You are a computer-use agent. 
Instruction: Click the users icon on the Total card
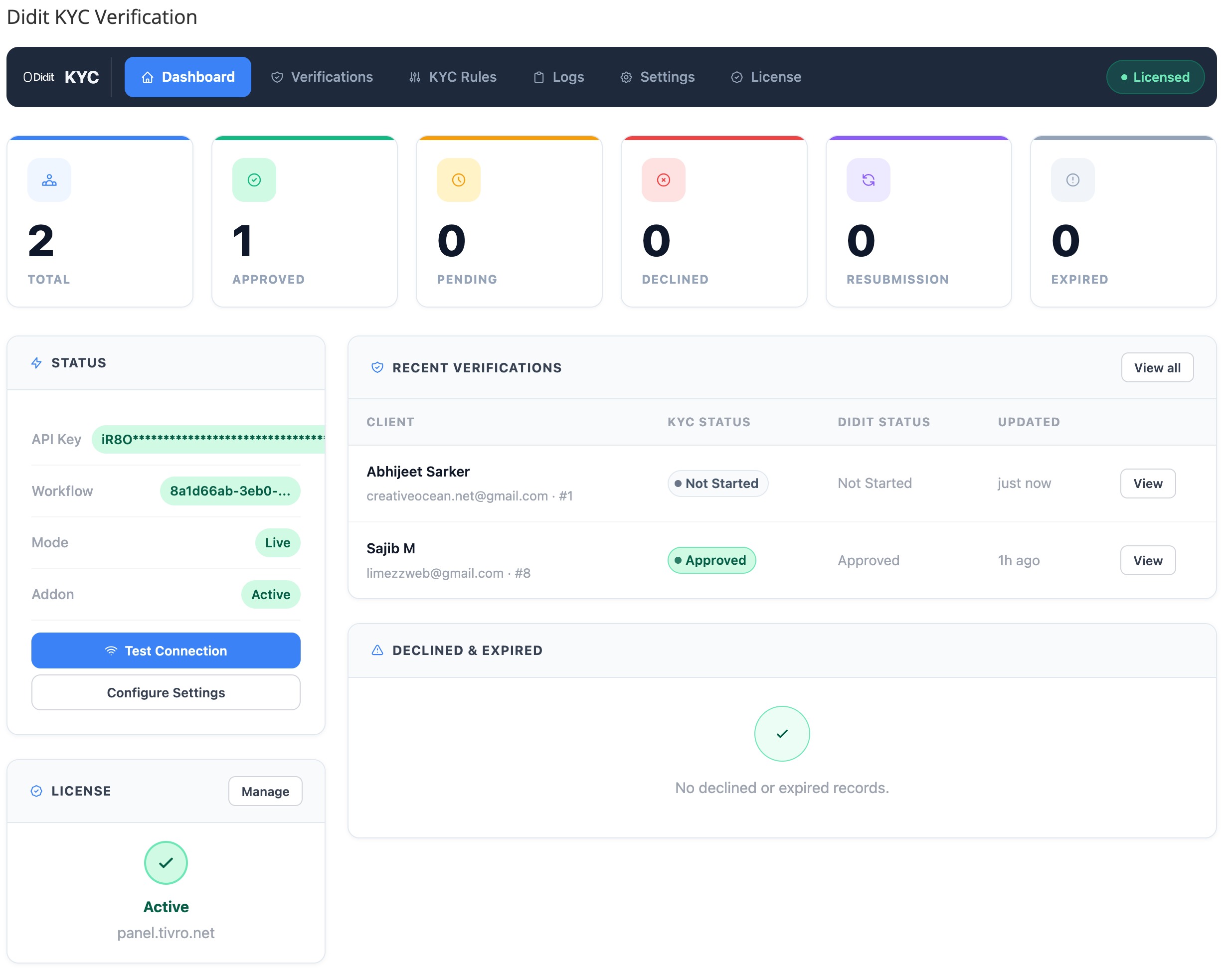click(x=49, y=180)
